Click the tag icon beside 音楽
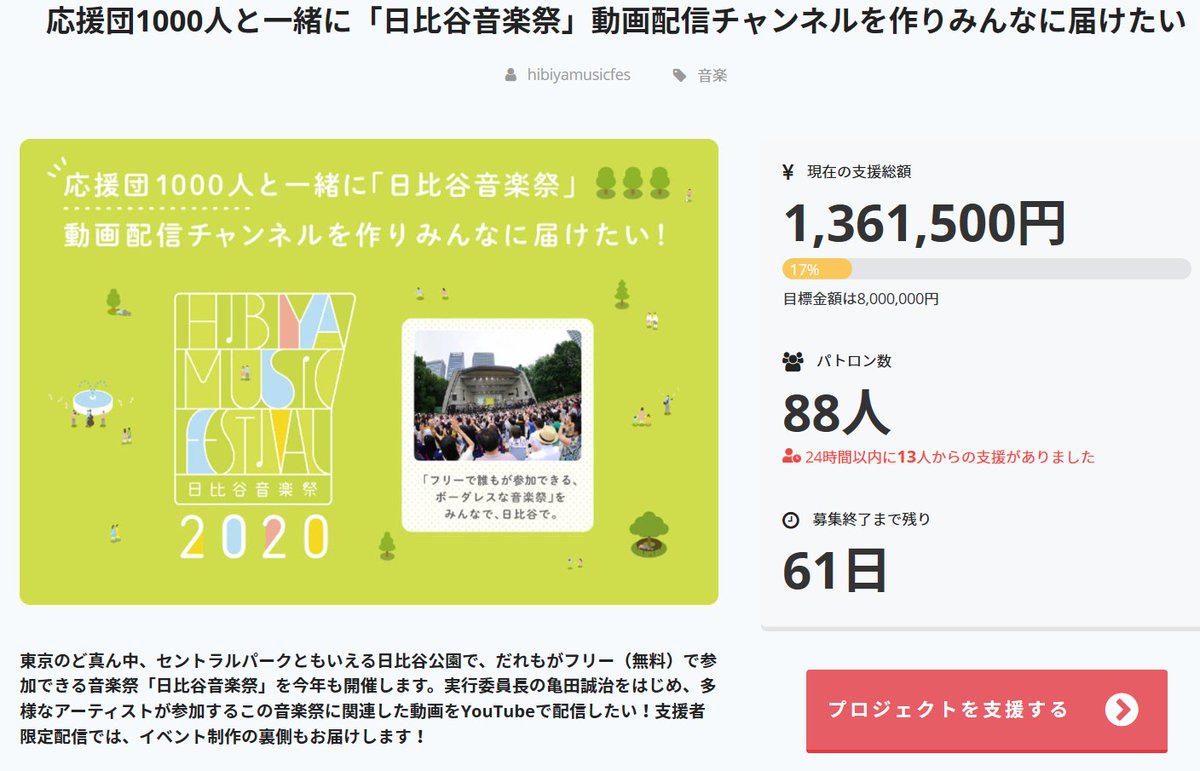The image size is (1200, 771). pos(680,75)
